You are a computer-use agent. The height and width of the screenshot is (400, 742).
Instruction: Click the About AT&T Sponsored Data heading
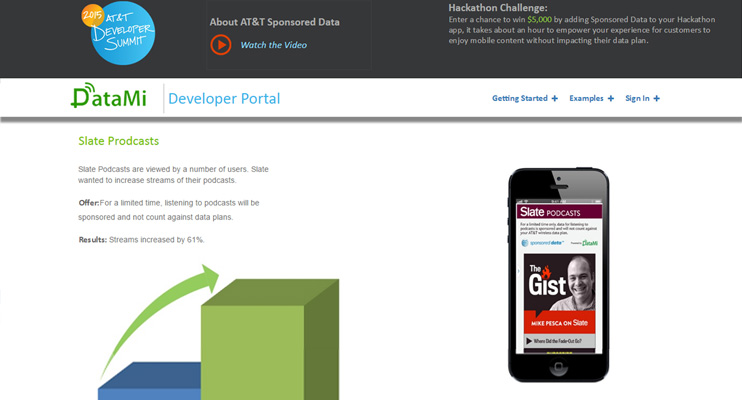tap(274, 22)
